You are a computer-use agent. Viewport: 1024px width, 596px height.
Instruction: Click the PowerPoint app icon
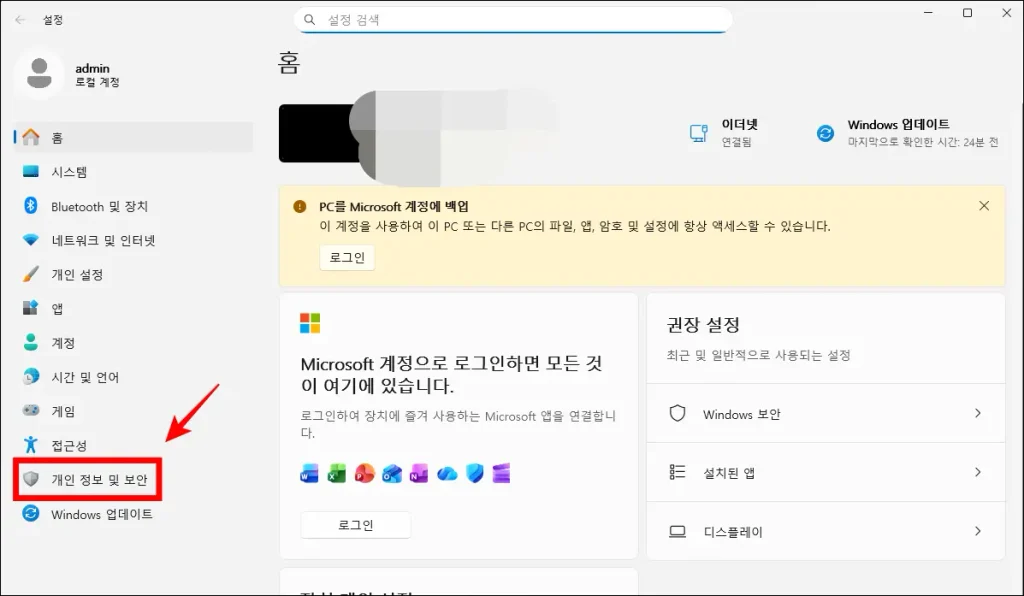point(364,473)
